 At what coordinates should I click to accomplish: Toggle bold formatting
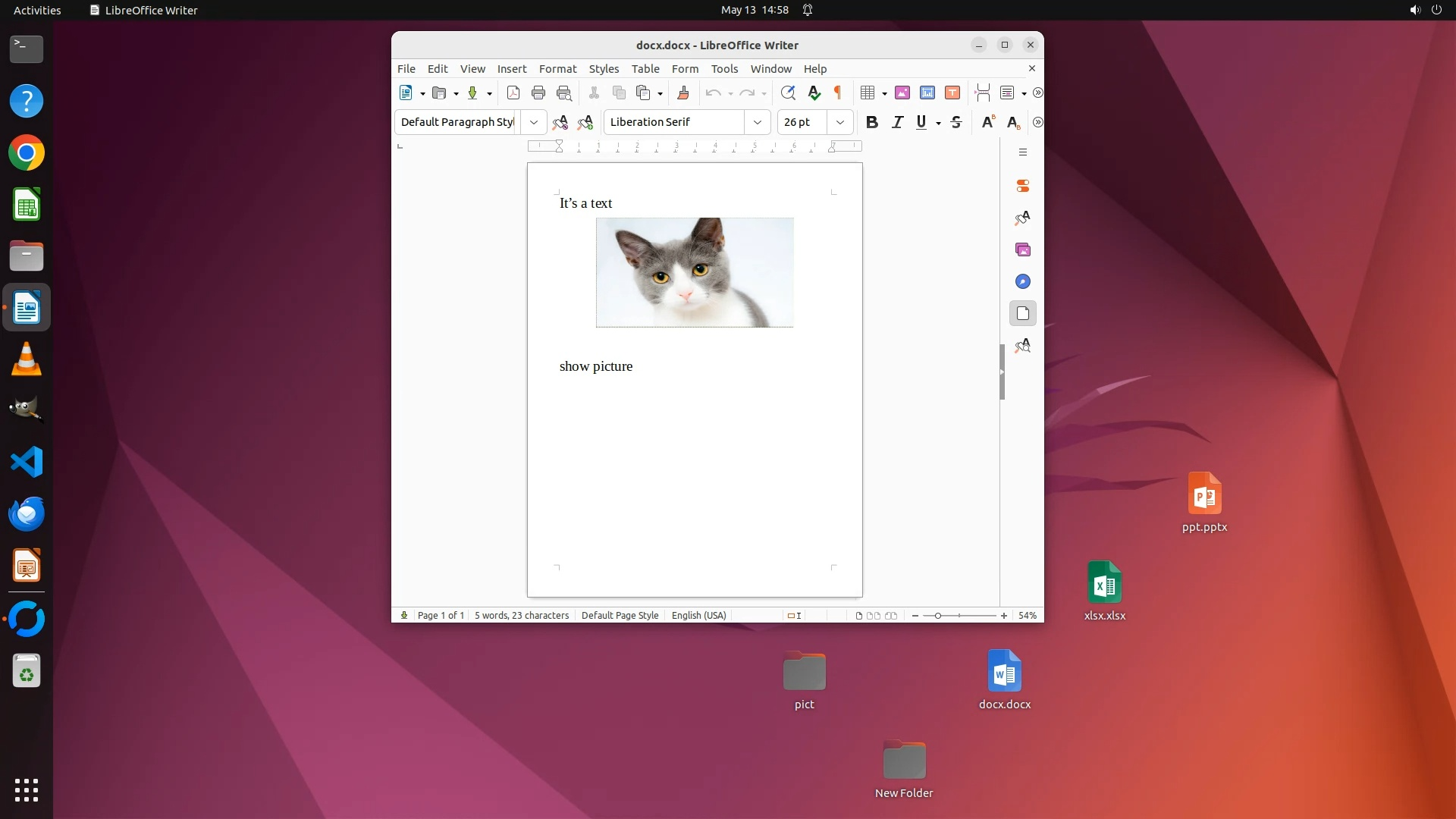pos(872,122)
